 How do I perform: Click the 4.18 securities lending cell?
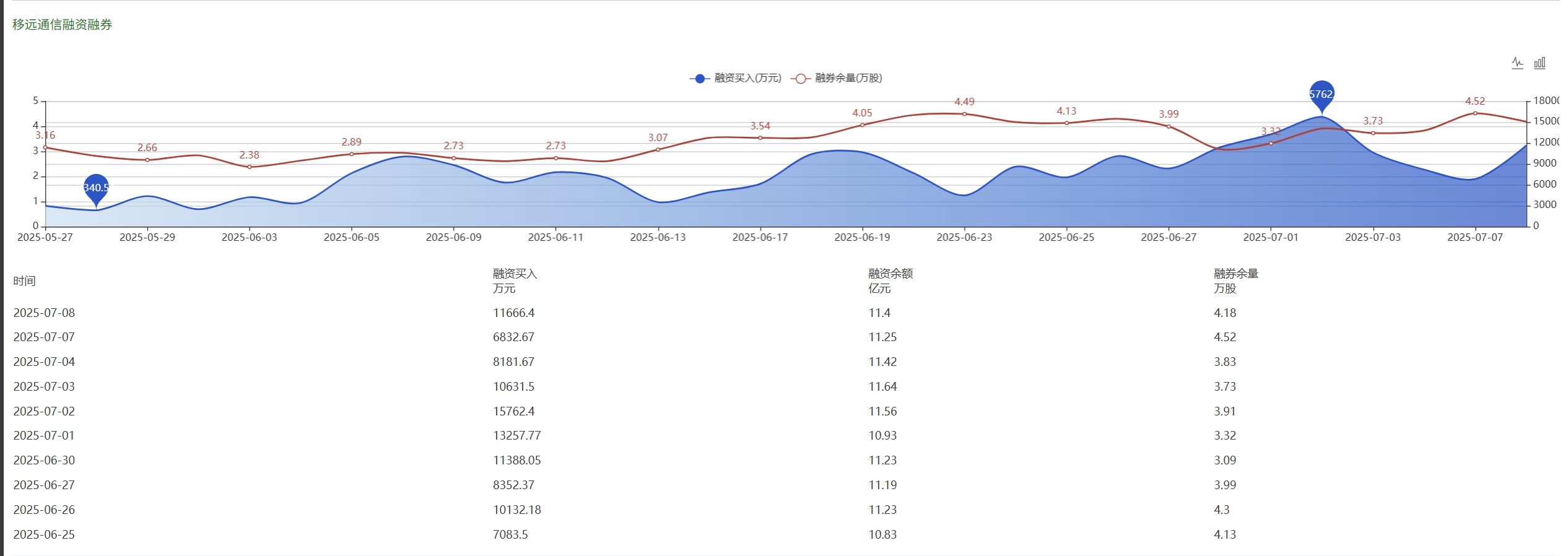[1225, 313]
